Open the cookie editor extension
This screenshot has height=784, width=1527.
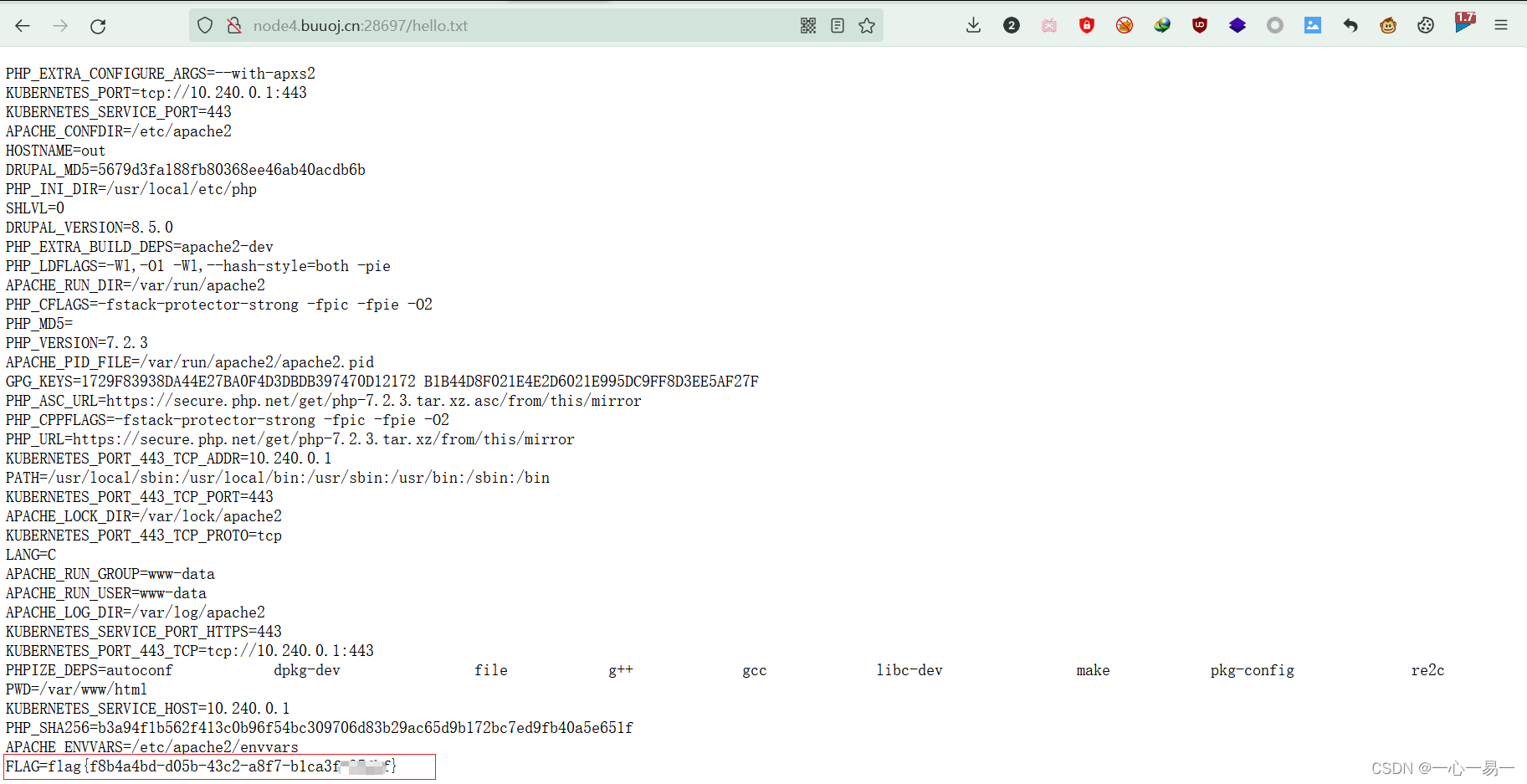1426,26
